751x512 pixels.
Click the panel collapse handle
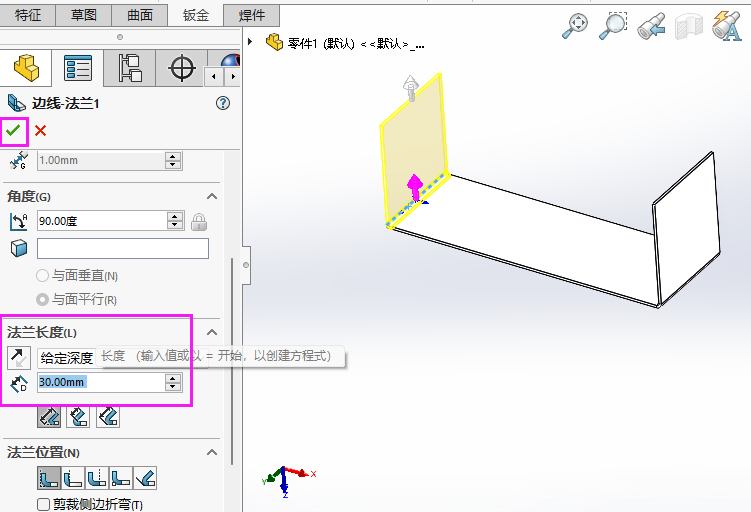coord(246,265)
